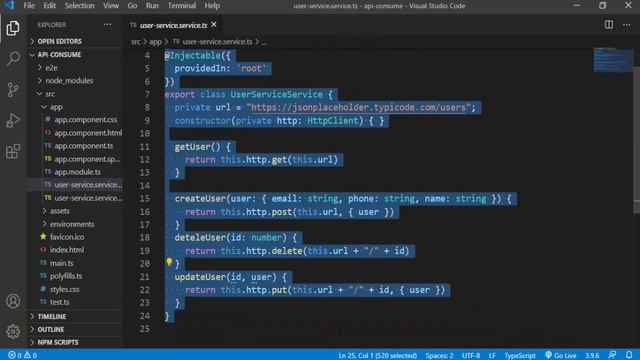Open the Extensions view icon
Image resolution: width=640 pixels, height=360 pixels.
pos(13,151)
